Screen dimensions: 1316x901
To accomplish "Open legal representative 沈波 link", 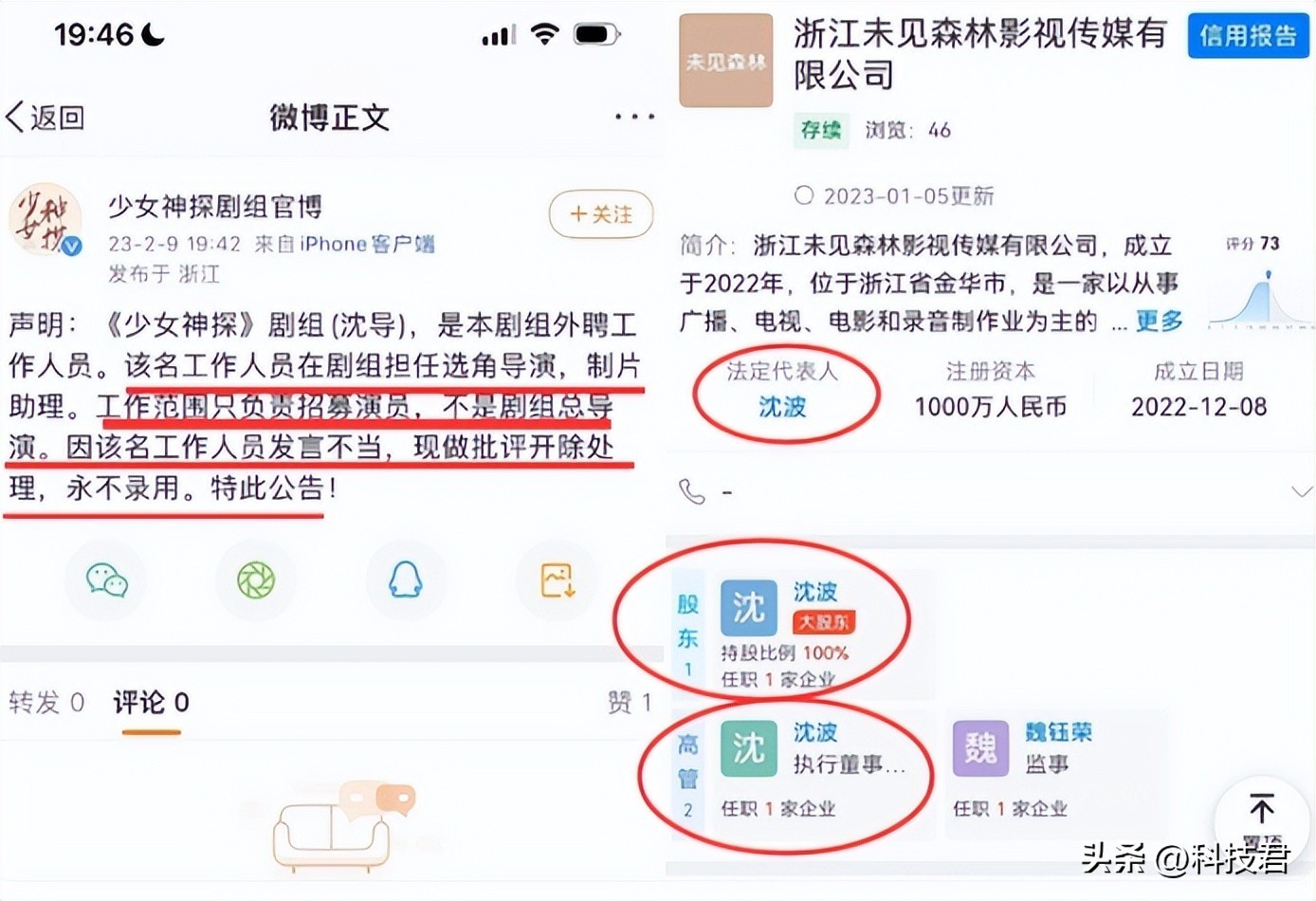I will point(782,407).
